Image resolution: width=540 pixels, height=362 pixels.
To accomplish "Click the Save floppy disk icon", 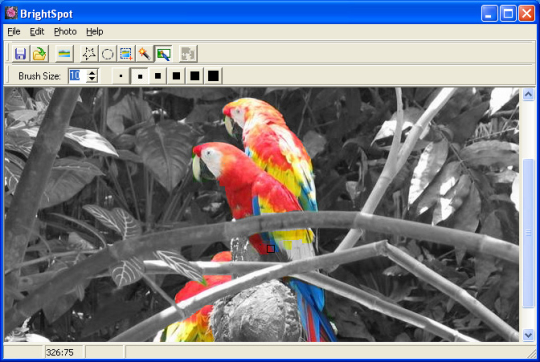I will [x=20, y=54].
